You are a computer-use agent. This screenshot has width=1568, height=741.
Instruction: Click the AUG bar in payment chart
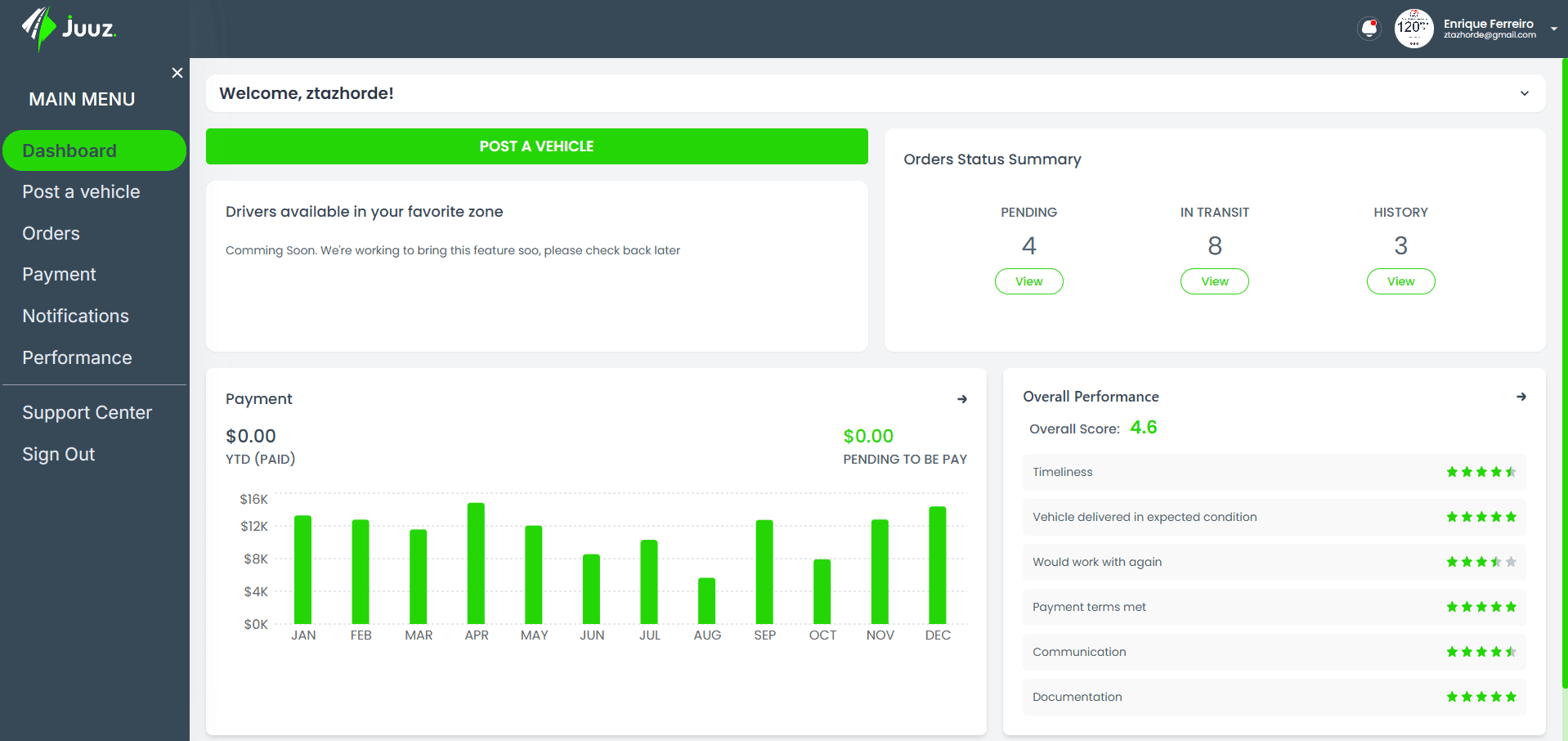click(706, 601)
